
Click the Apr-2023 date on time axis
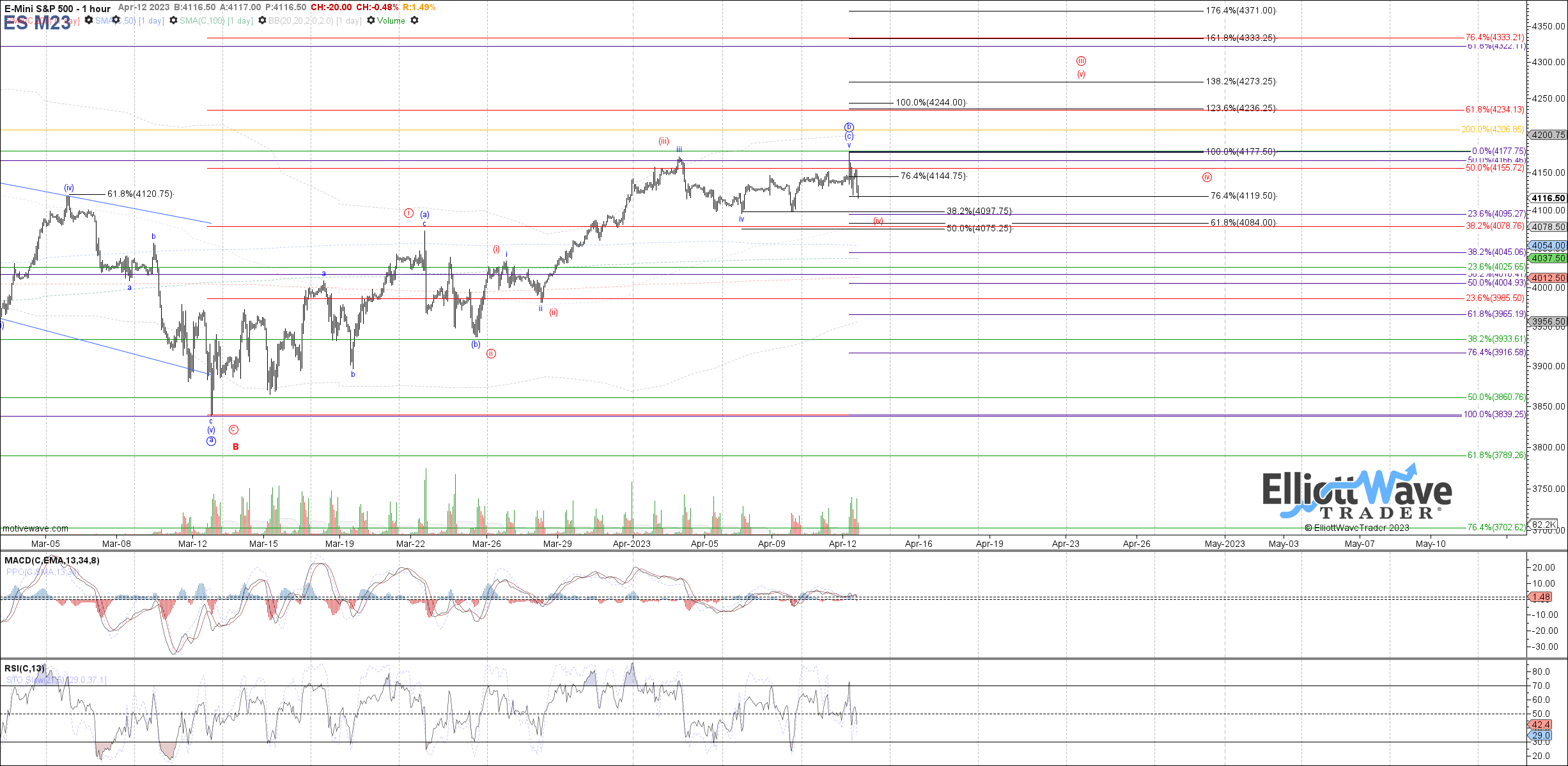[632, 544]
